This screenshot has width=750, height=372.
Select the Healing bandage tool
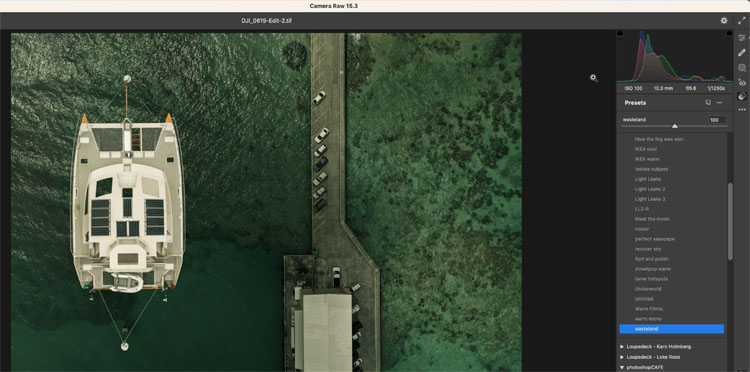click(x=742, y=53)
